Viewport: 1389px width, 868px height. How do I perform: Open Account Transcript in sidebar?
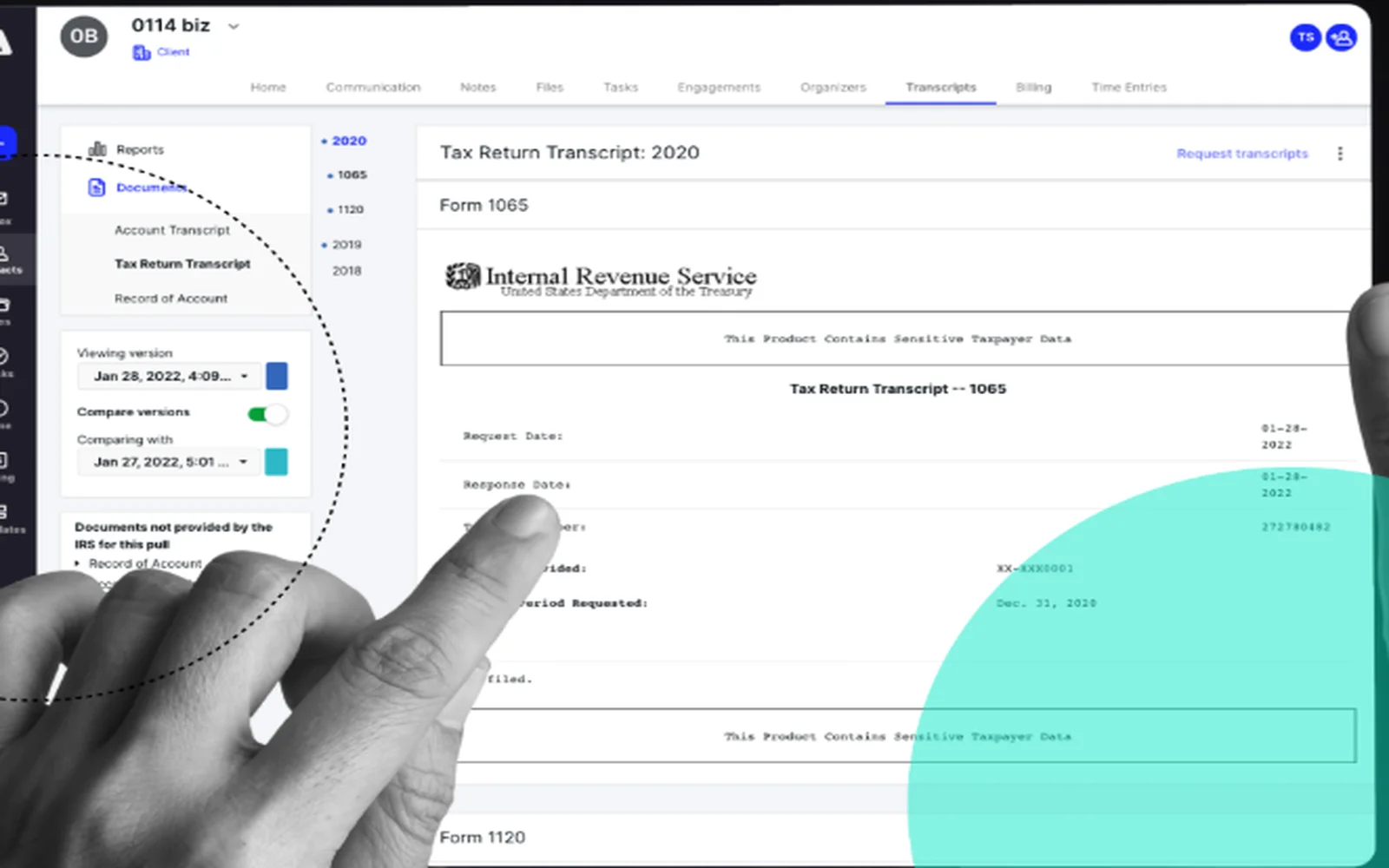[x=172, y=230]
